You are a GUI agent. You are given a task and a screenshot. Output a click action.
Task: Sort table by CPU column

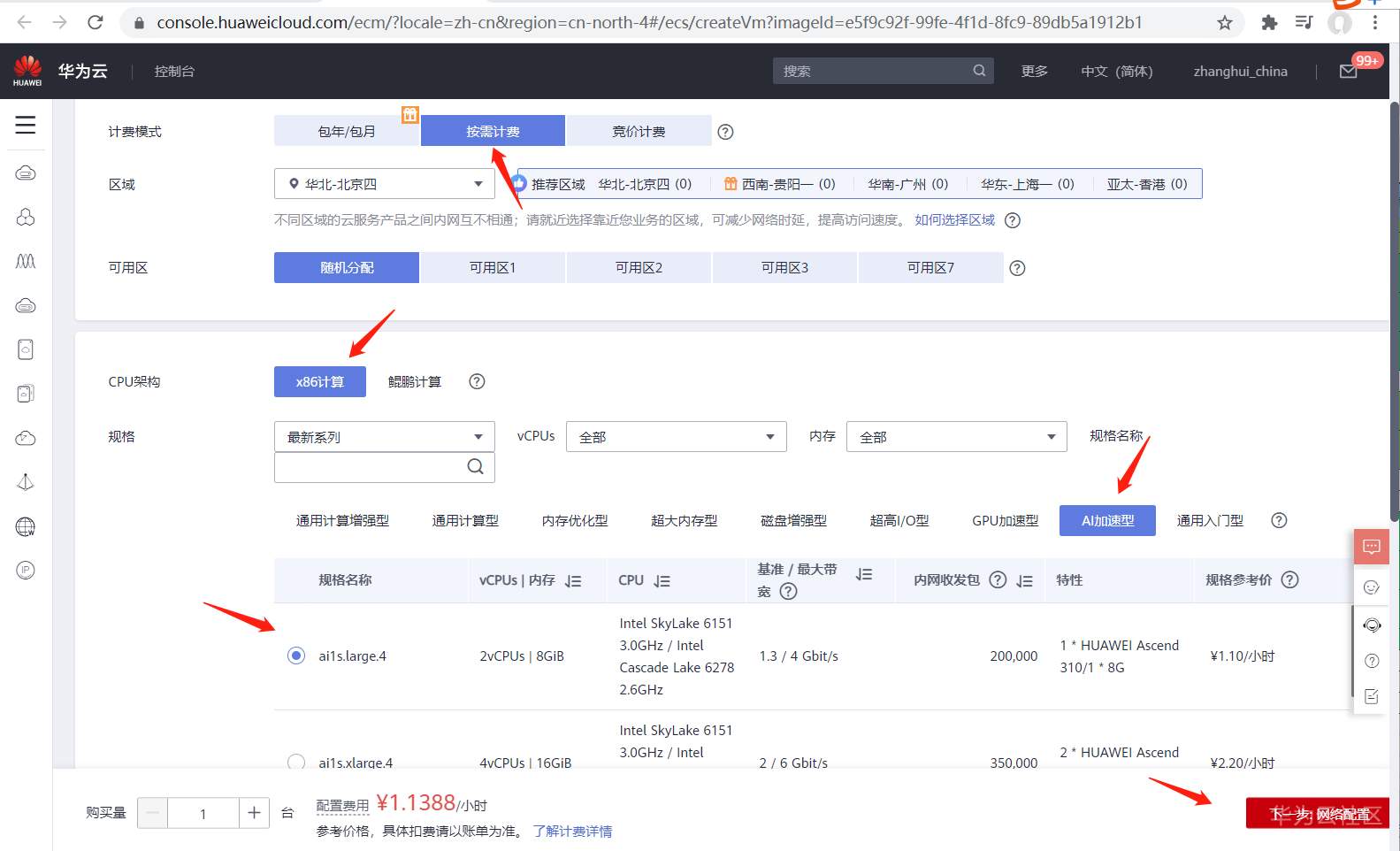[x=662, y=581]
